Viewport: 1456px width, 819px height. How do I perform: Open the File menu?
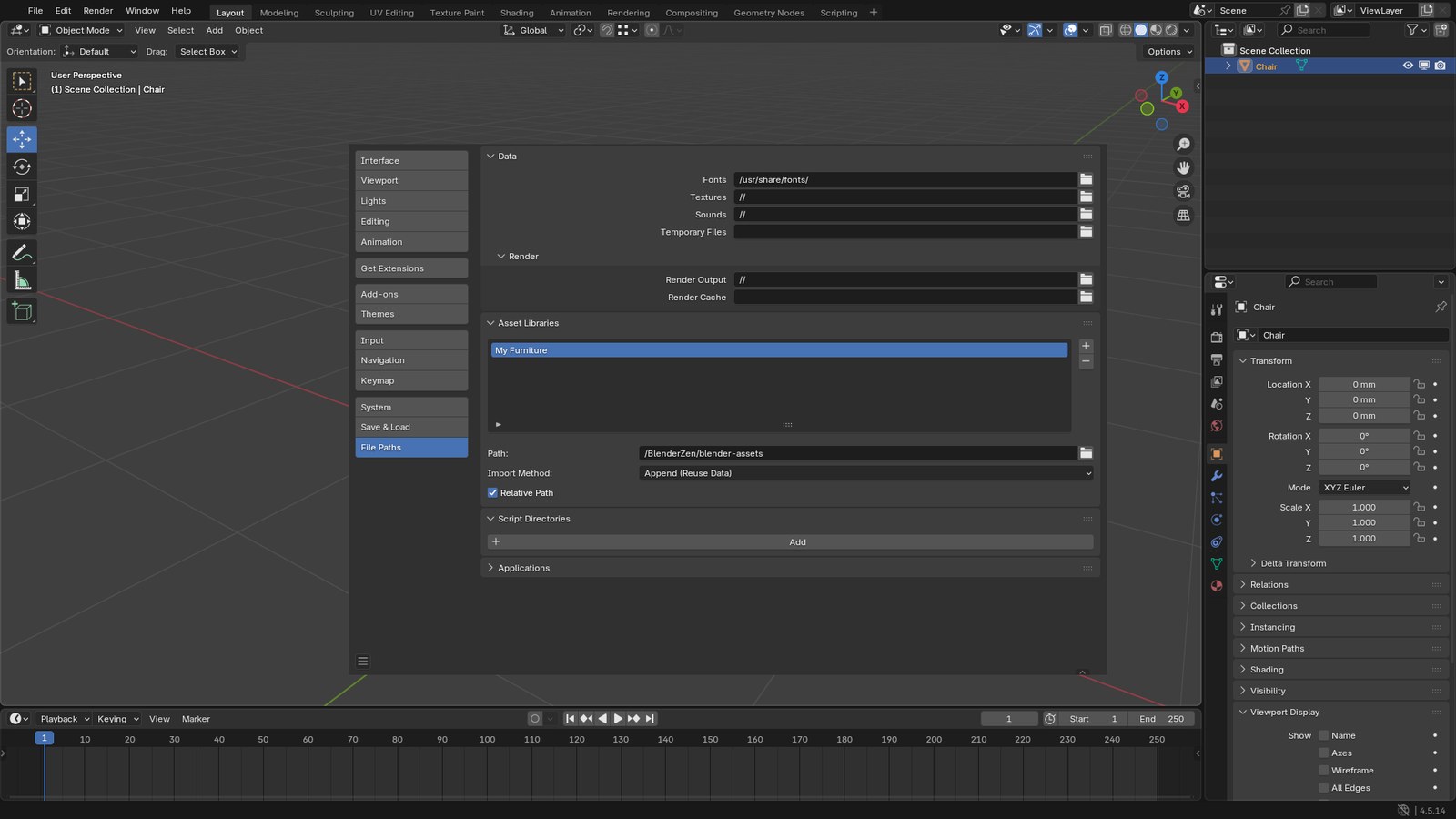pyautogui.click(x=35, y=11)
